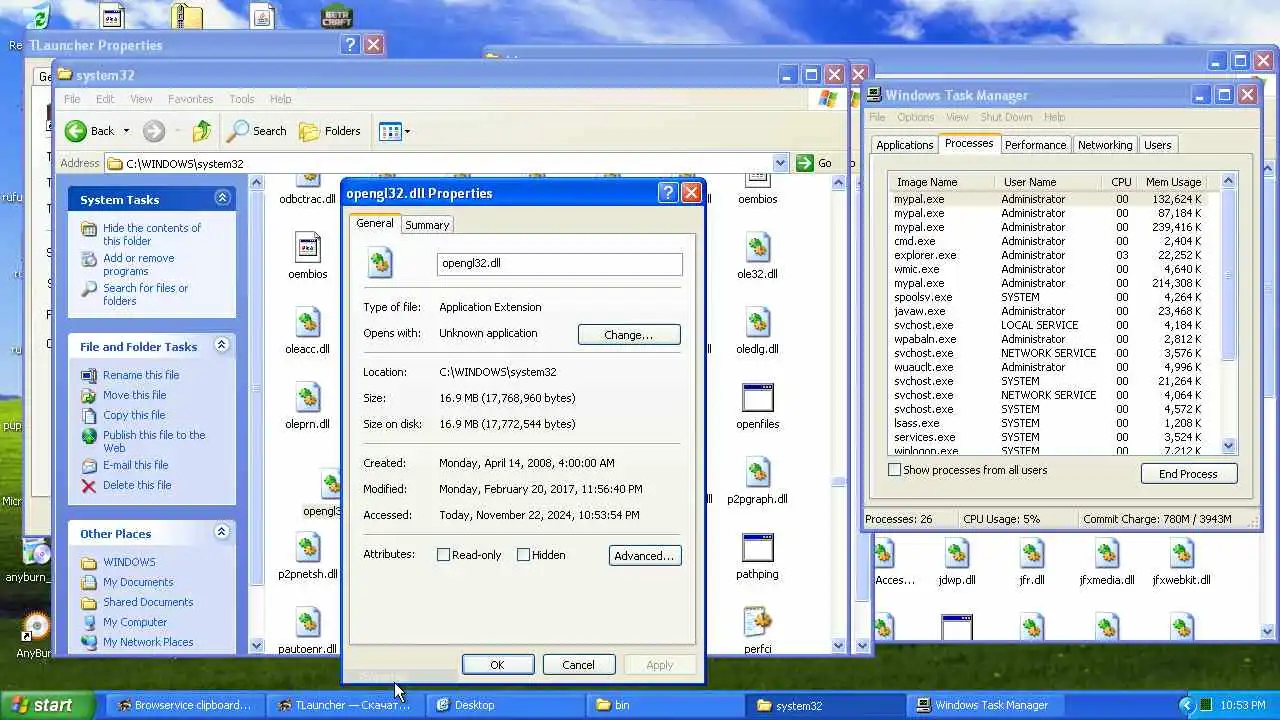Image resolution: width=1280 pixels, height=720 pixels.
Task: Click the Advanced... attributes button
Action: pyautogui.click(x=645, y=556)
